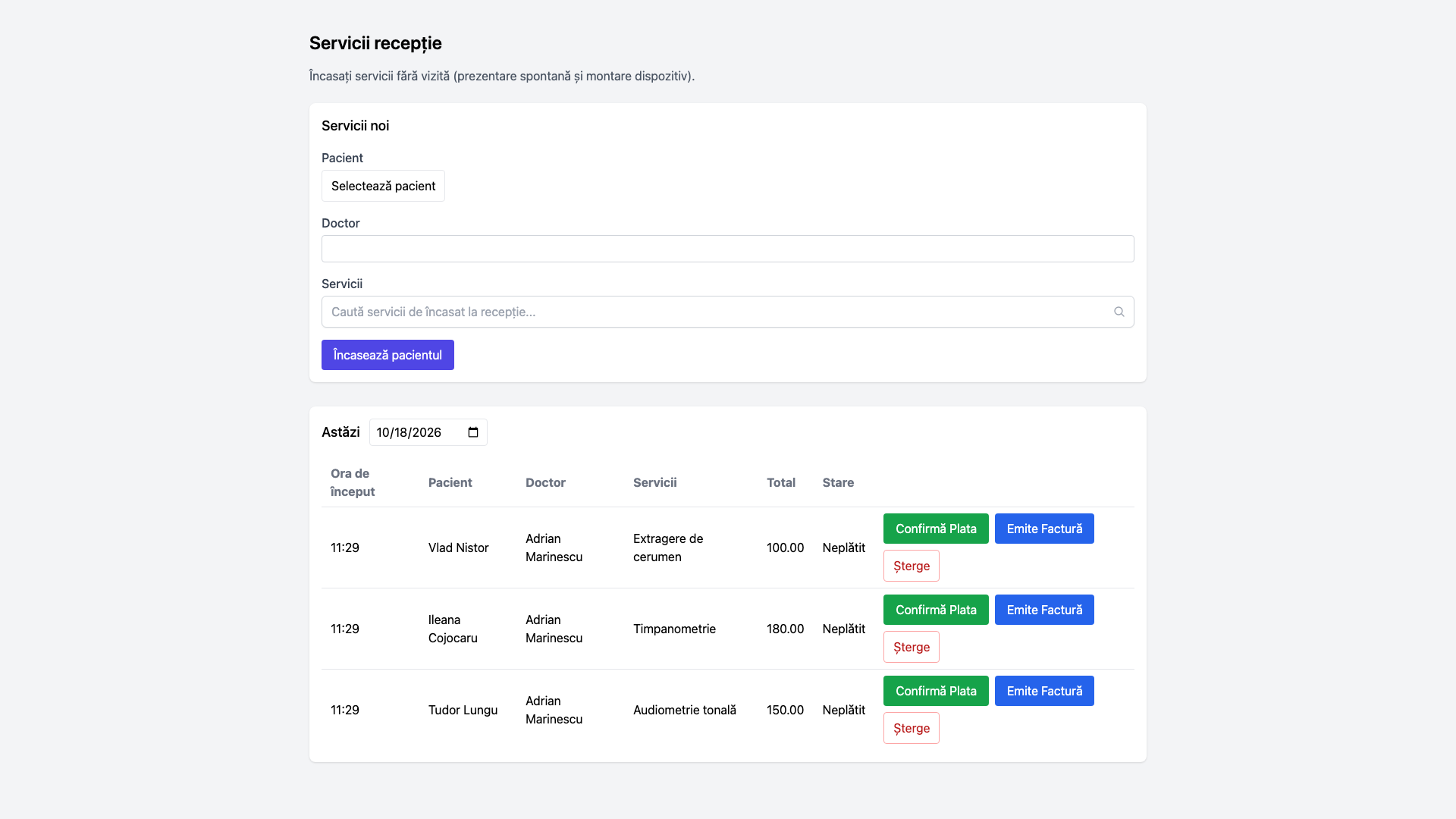Click the date field showing 10/18/2026

(428, 432)
